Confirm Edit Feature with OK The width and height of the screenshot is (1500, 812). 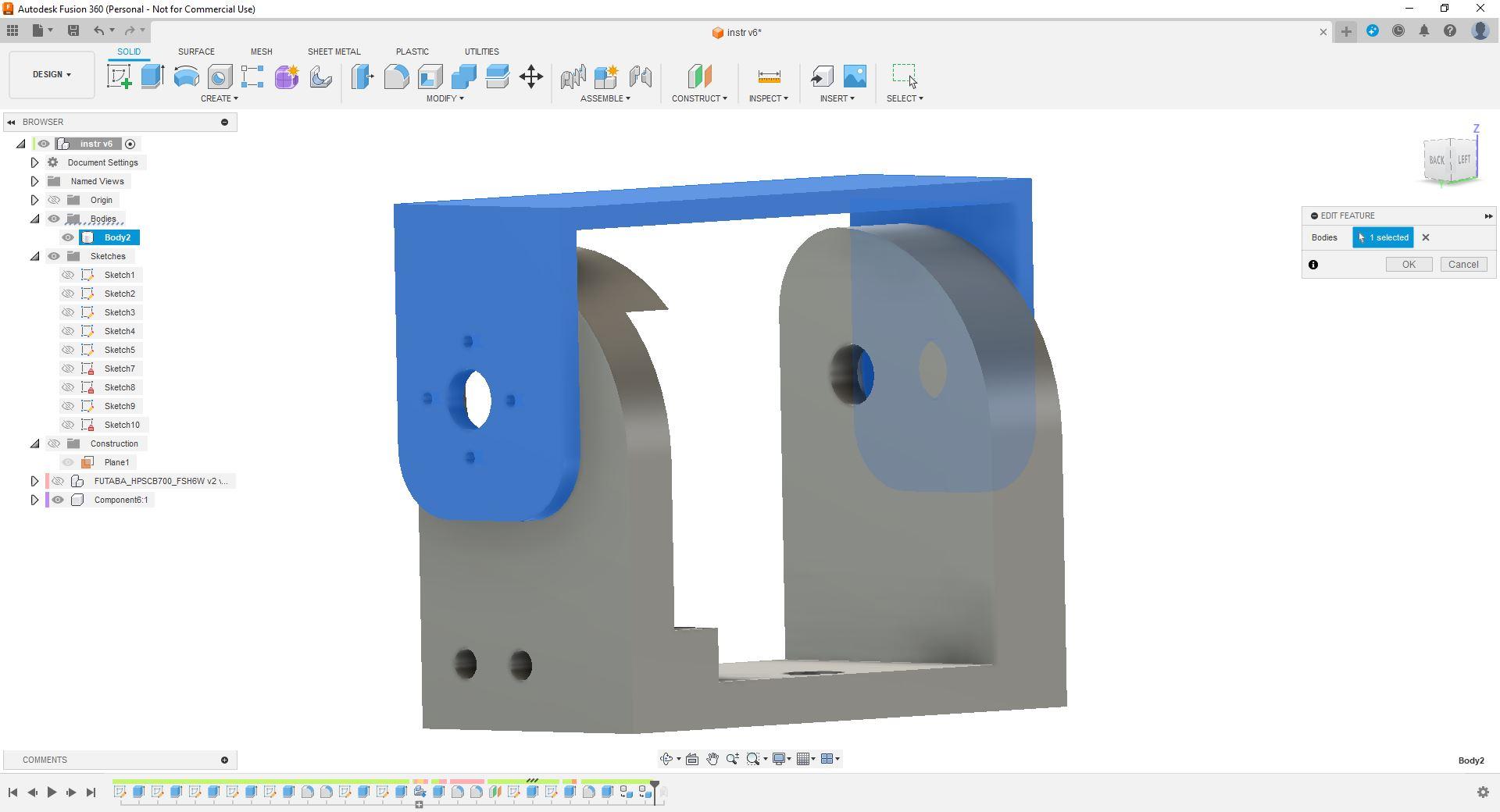[x=1409, y=265]
